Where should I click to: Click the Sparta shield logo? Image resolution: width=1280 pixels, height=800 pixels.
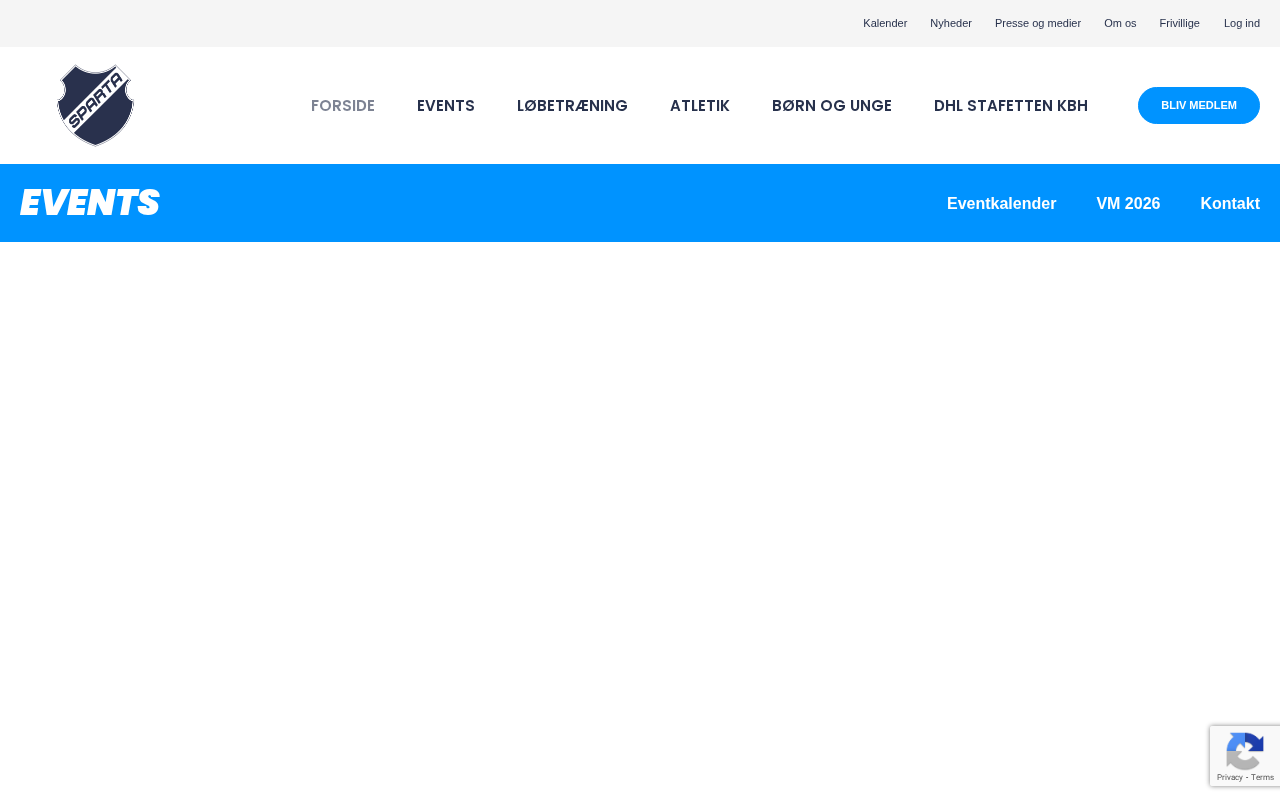pyautogui.click(x=95, y=105)
